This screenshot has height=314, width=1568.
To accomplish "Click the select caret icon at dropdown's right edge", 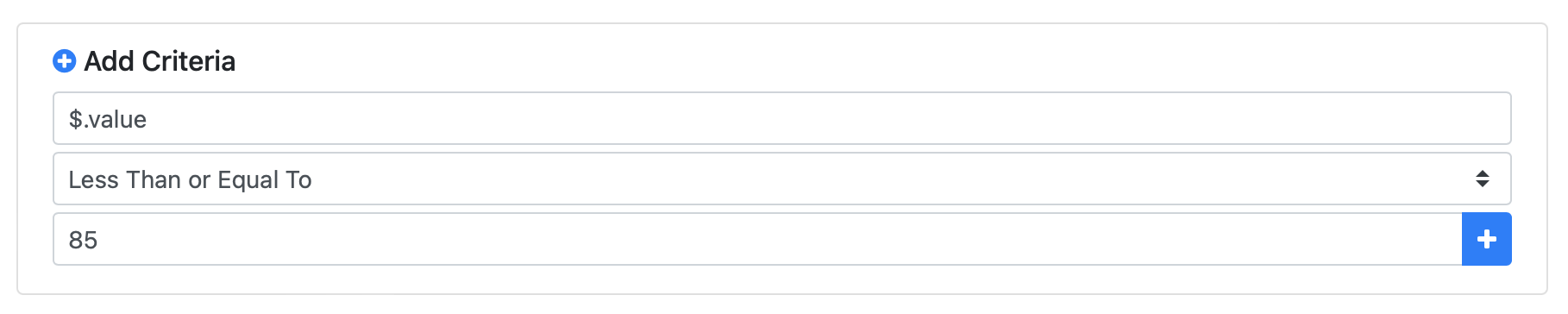I will point(1482,179).
